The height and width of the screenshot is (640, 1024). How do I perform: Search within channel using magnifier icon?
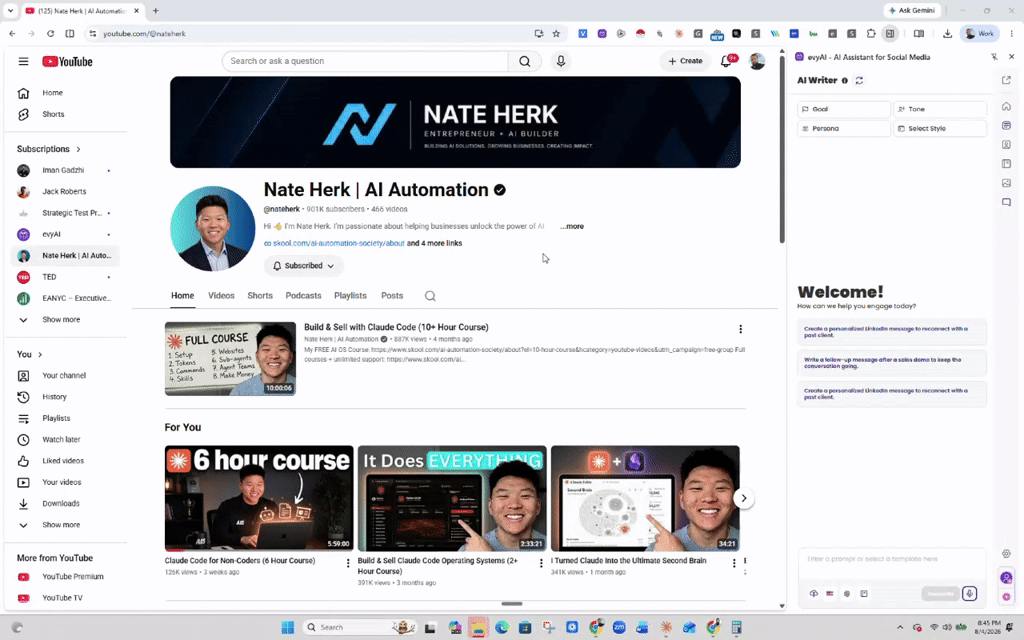tap(430, 296)
